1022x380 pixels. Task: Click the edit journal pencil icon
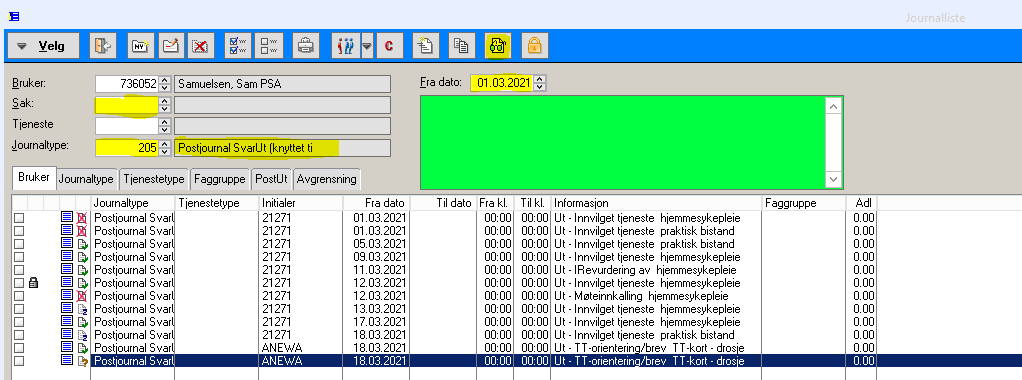pyautogui.click(x=171, y=46)
